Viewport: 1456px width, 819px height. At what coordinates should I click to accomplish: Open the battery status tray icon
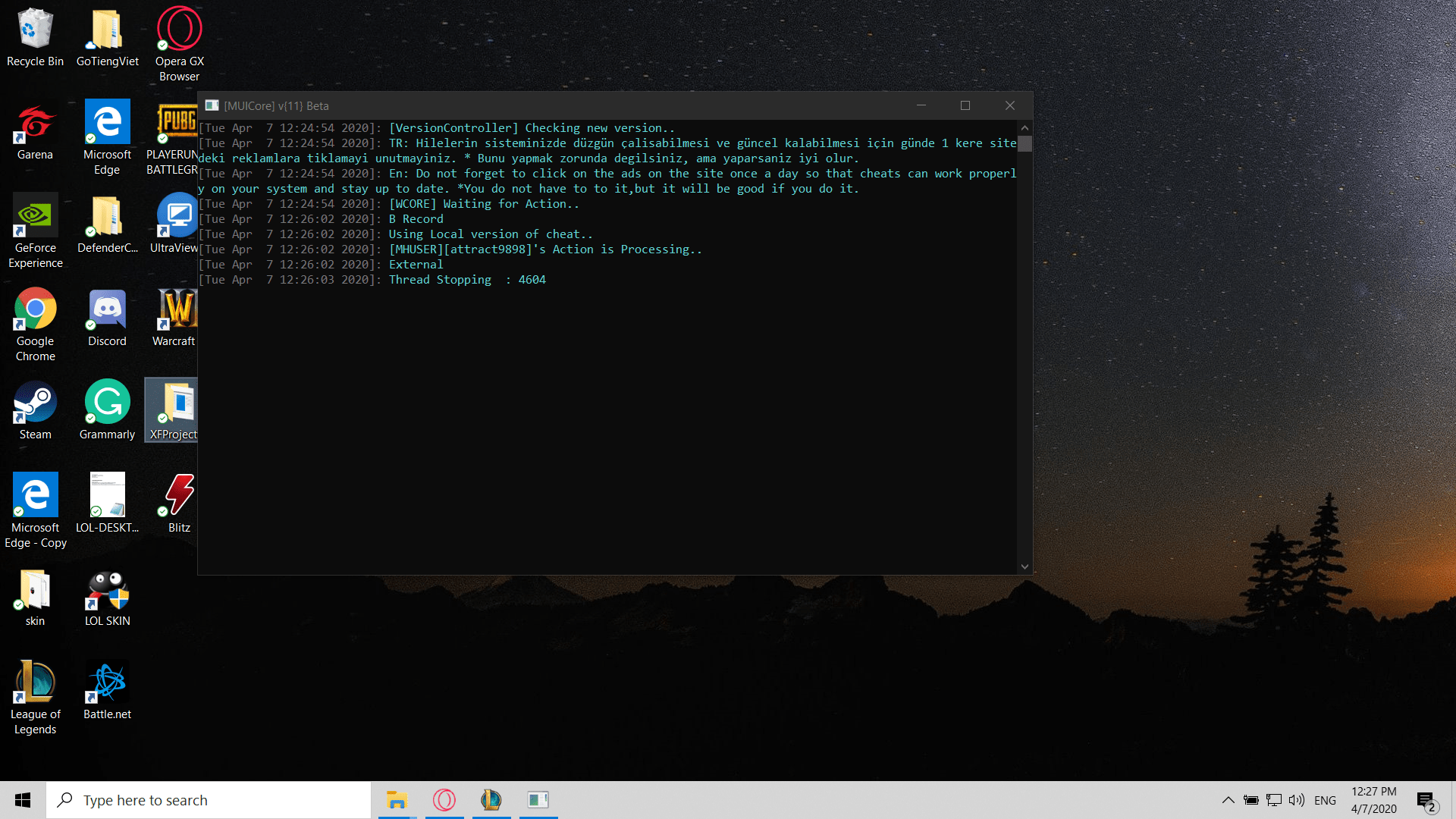tap(1251, 800)
